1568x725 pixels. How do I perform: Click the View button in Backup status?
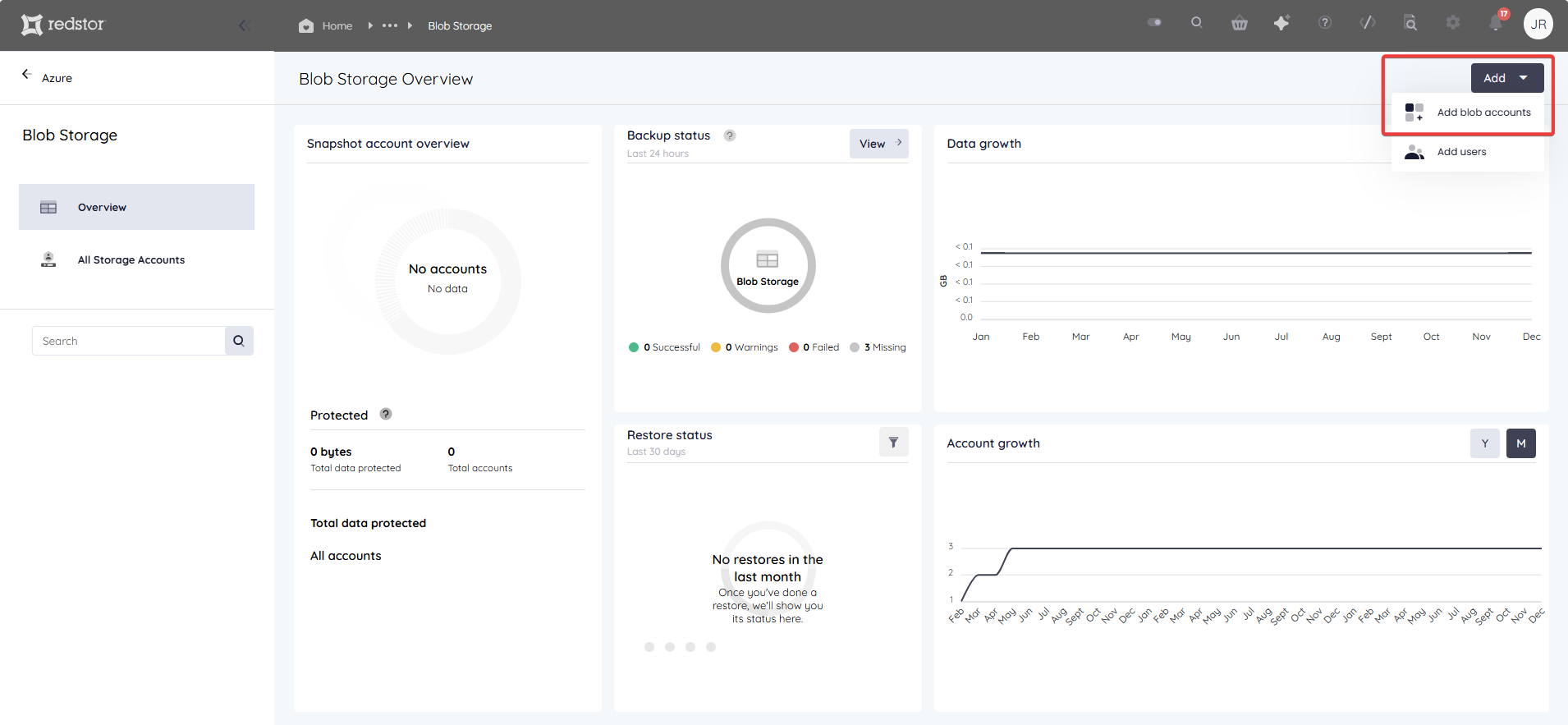coord(878,144)
